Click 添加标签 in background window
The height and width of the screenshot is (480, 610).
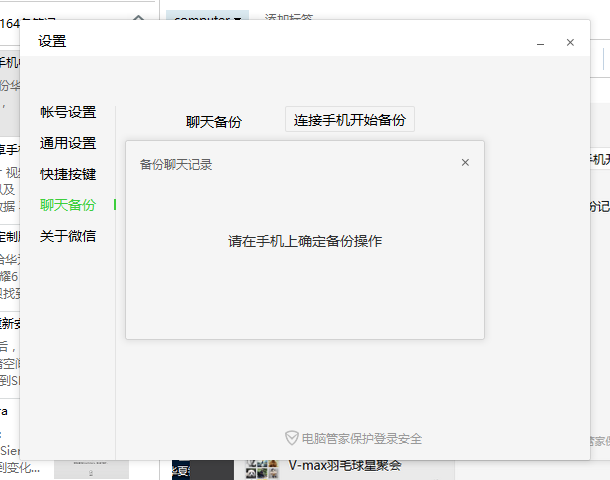click(x=289, y=17)
